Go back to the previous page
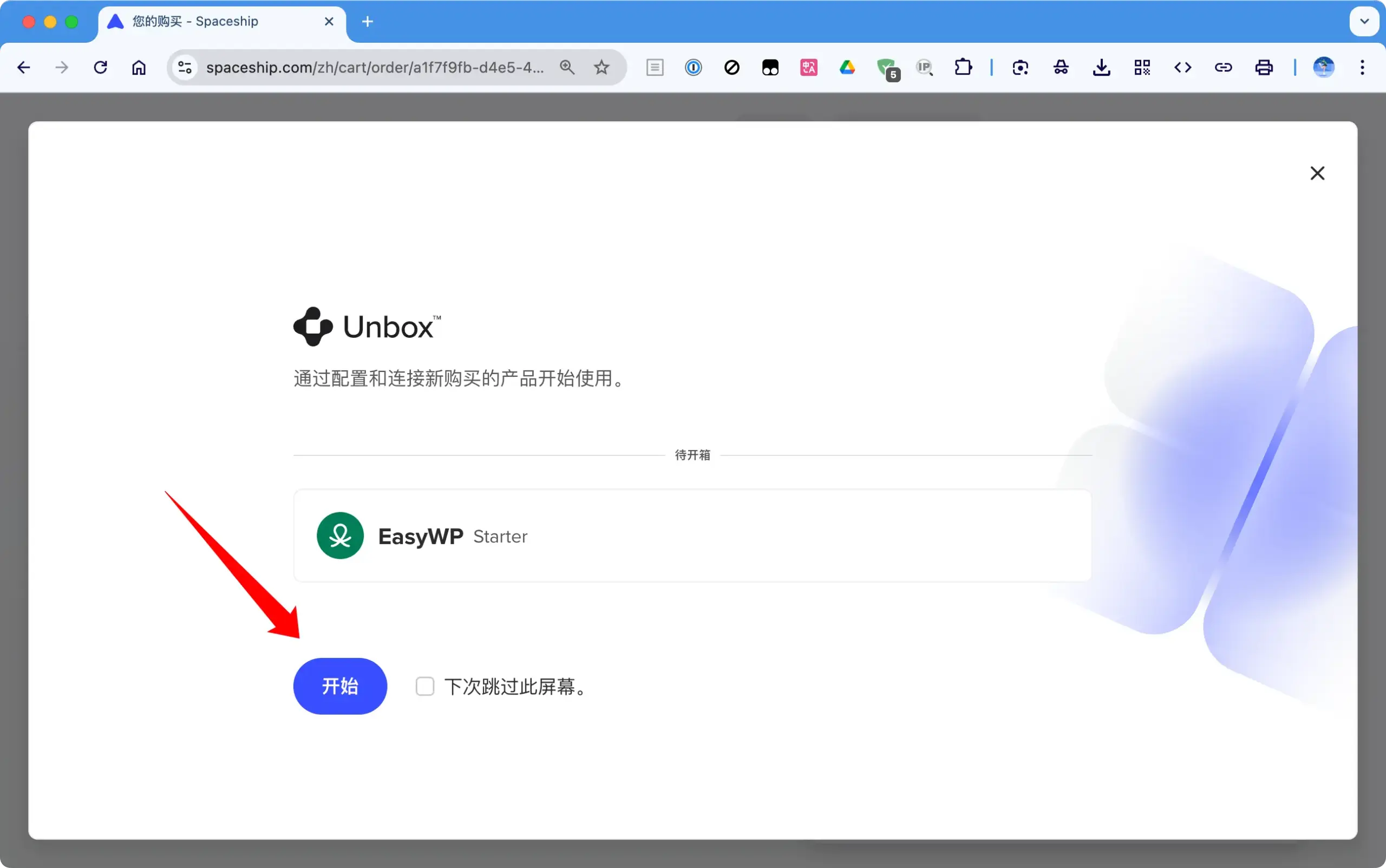The width and height of the screenshot is (1386, 868). (x=23, y=67)
